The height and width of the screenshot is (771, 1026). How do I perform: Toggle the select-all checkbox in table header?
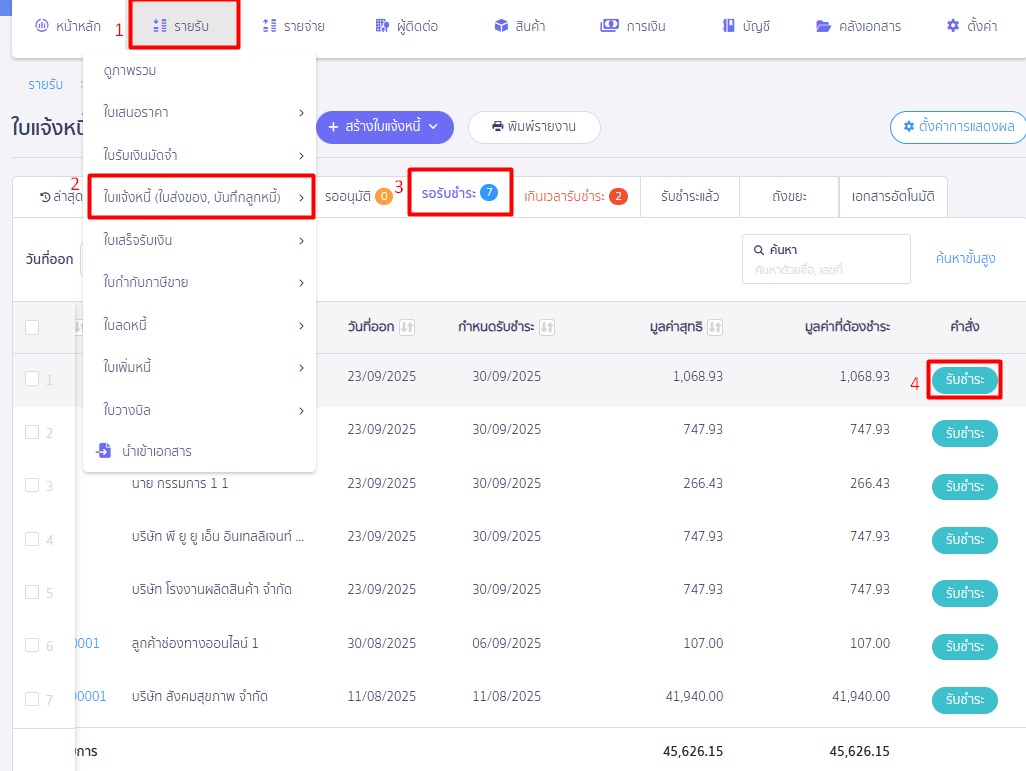[x=32, y=327]
